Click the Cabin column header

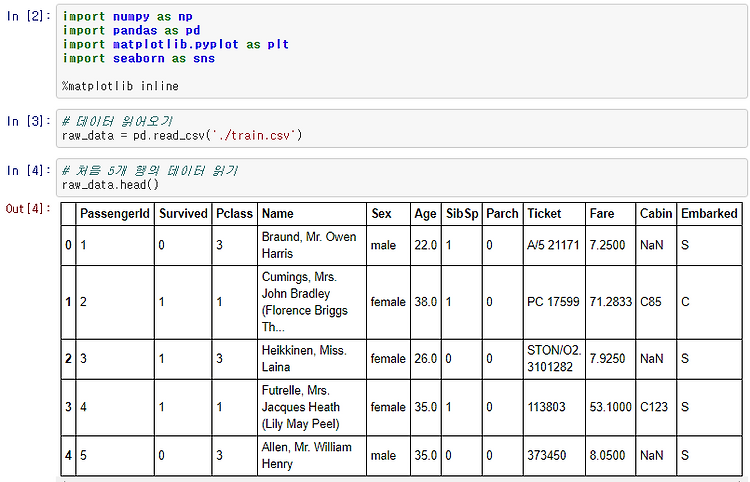[656, 213]
